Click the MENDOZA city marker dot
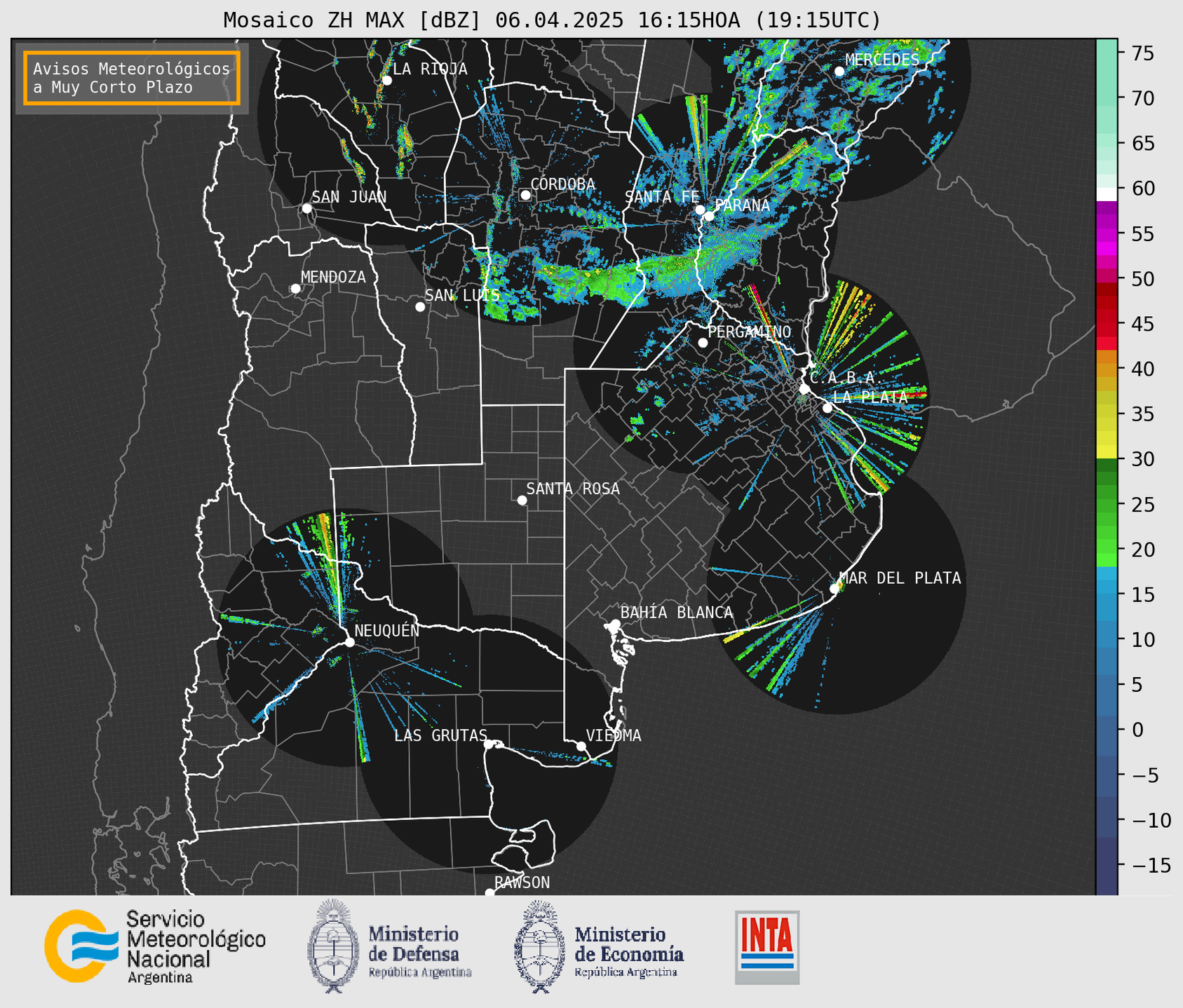 295,289
